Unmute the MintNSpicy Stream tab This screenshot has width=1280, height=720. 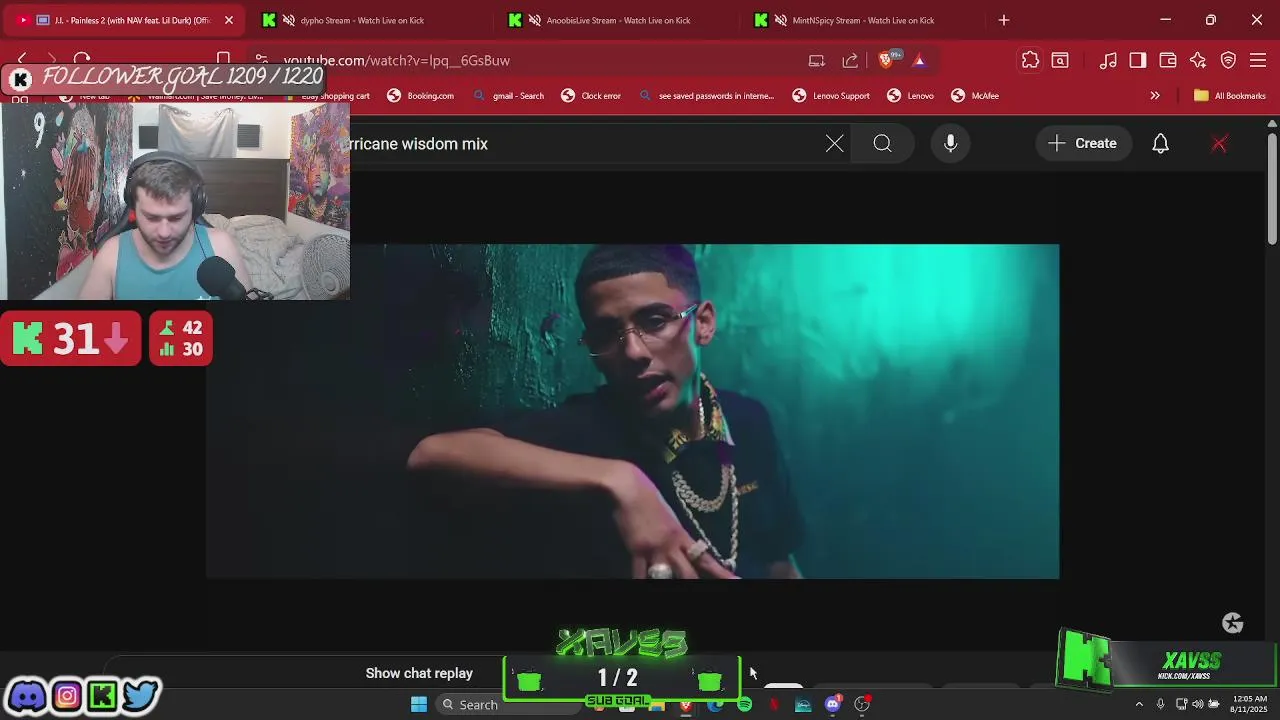pyautogui.click(x=781, y=20)
